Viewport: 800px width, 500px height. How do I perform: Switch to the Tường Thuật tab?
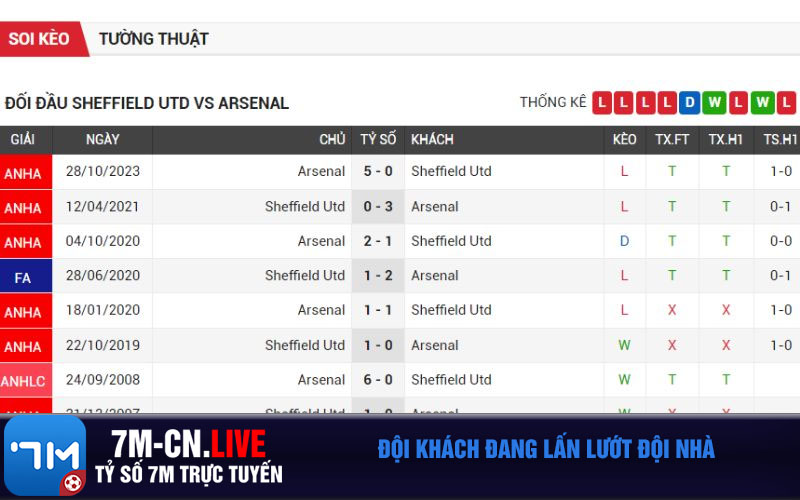[x=154, y=39]
